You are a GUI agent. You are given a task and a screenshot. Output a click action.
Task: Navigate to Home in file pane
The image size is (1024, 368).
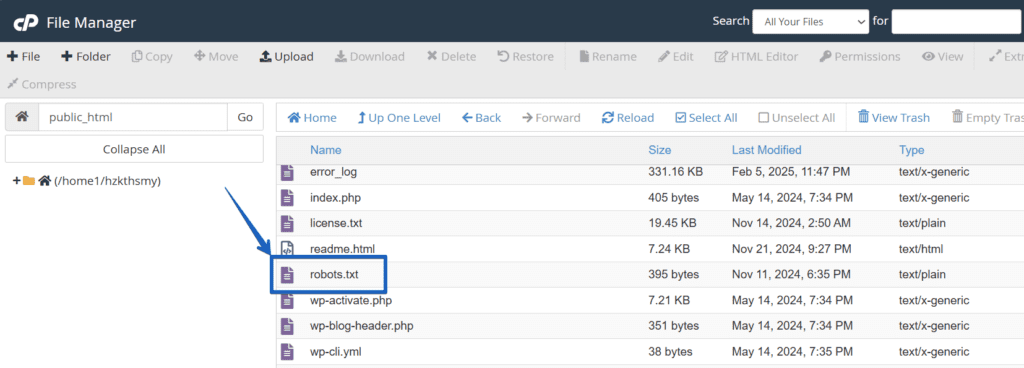pos(312,117)
